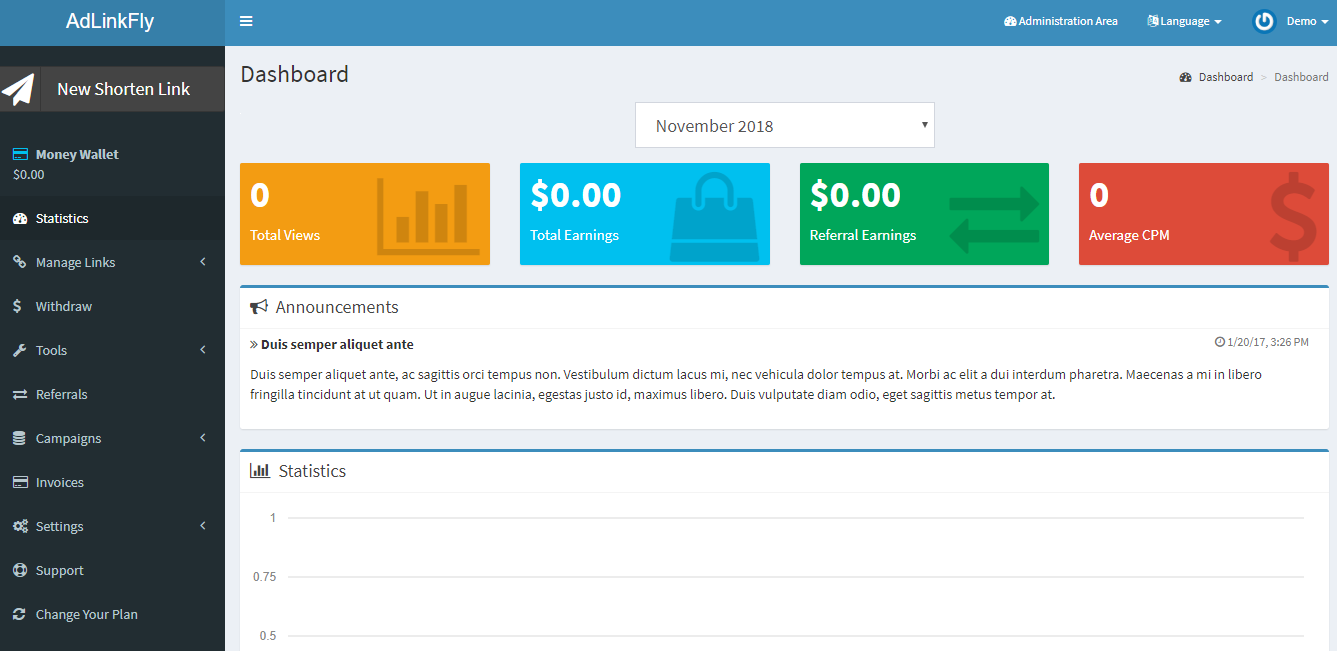Click the Average CPM red card

[x=1204, y=214]
